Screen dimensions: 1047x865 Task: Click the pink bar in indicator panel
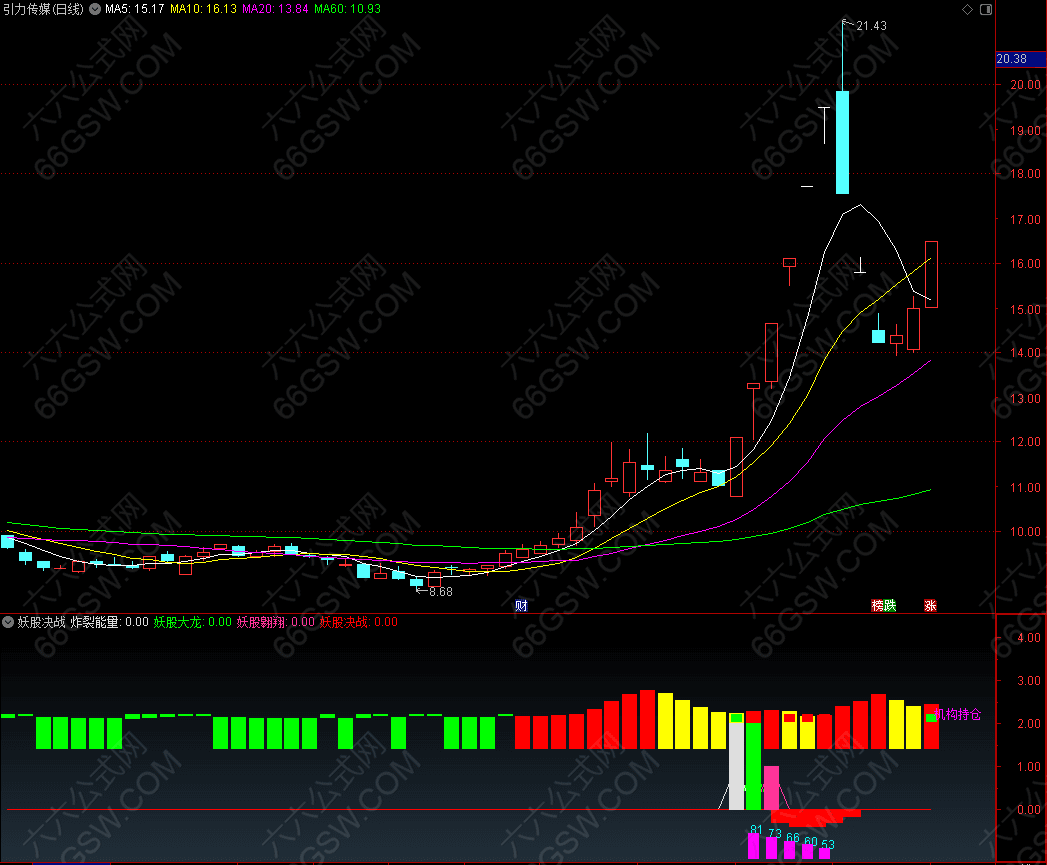tap(771, 788)
